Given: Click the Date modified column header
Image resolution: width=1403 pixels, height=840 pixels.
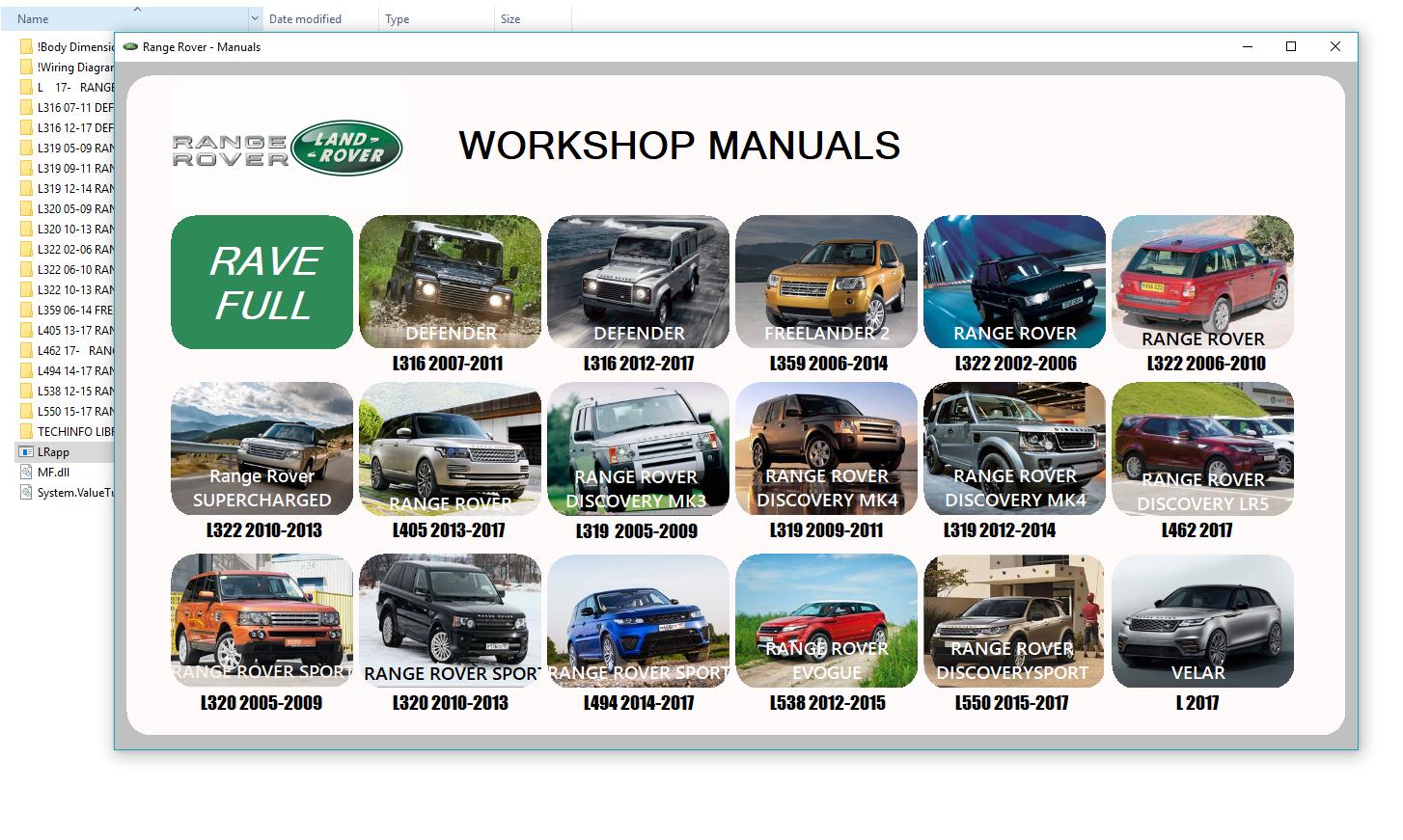Looking at the screenshot, I should (304, 18).
